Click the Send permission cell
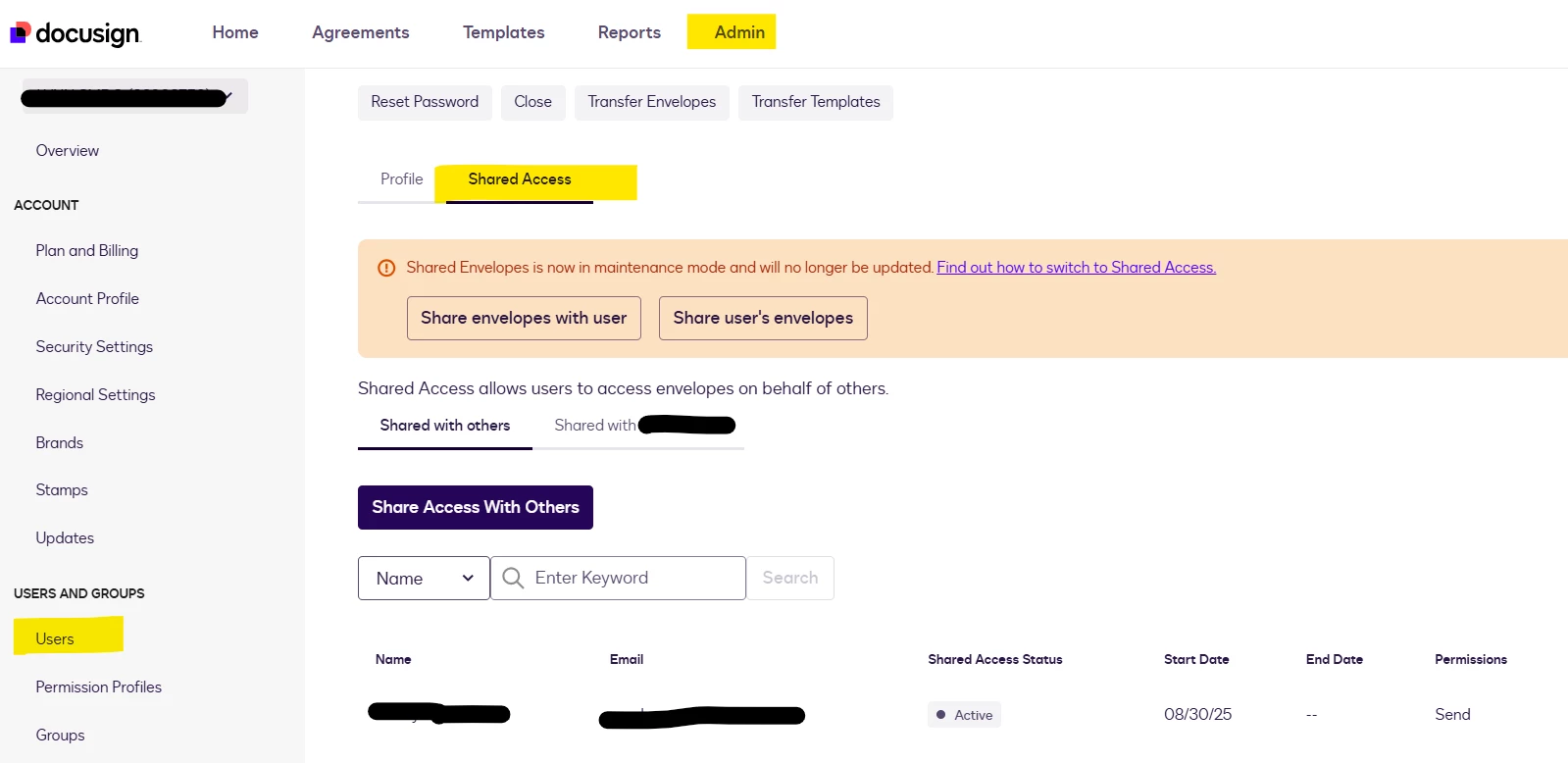The width and height of the screenshot is (1568, 763). 1452,715
